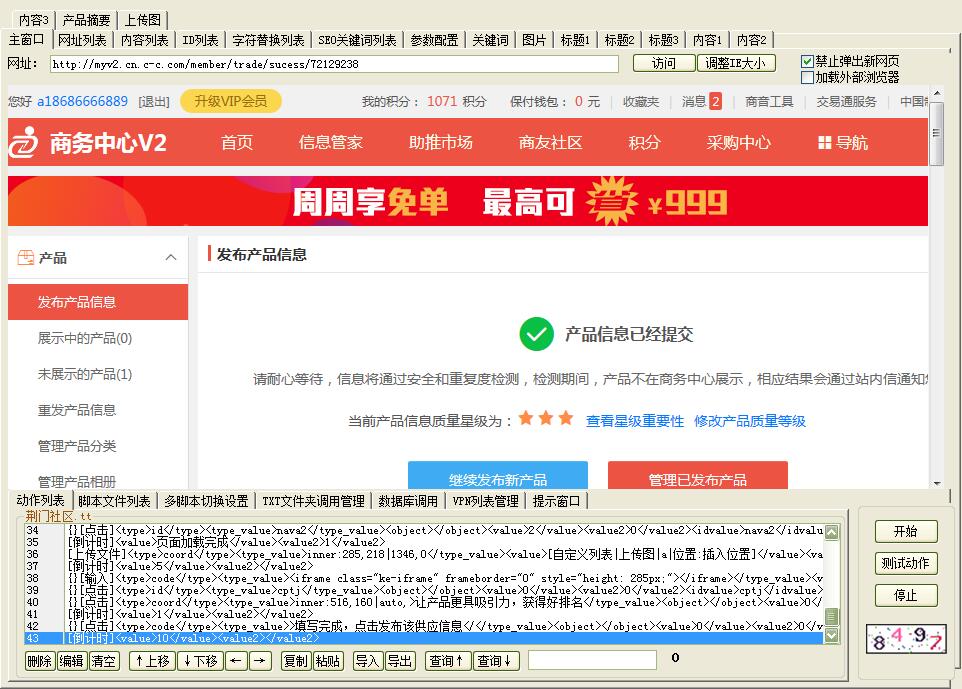Click the right arrow button in action toolbar
The image size is (962, 689).
click(x=260, y=661)
